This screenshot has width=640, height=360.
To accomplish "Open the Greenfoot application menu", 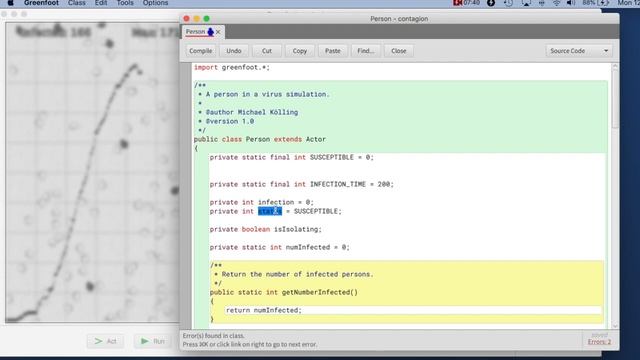I will click(x=41, y=3).
